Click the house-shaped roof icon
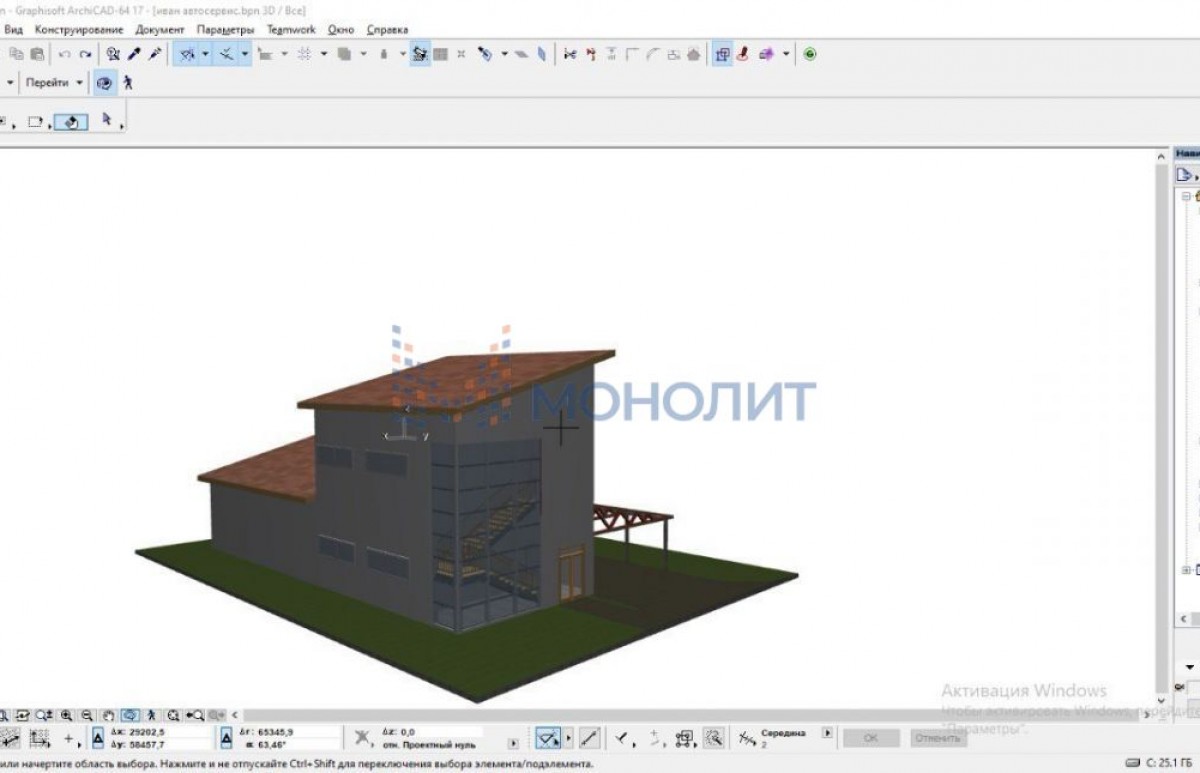The width and height of the screenshot is (1200, 773). [693, 54]
